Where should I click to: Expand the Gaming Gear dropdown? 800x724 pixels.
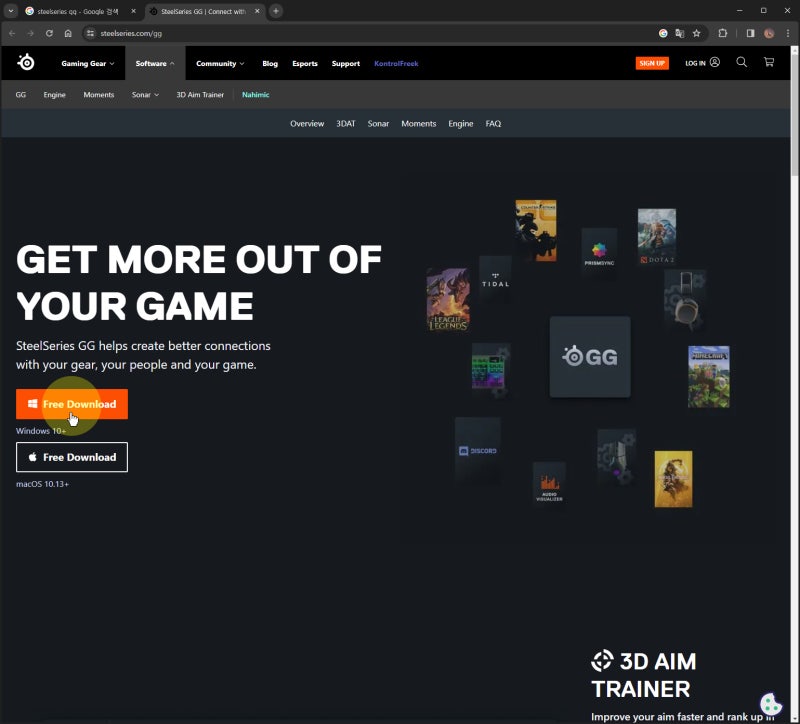pos(84,62)
